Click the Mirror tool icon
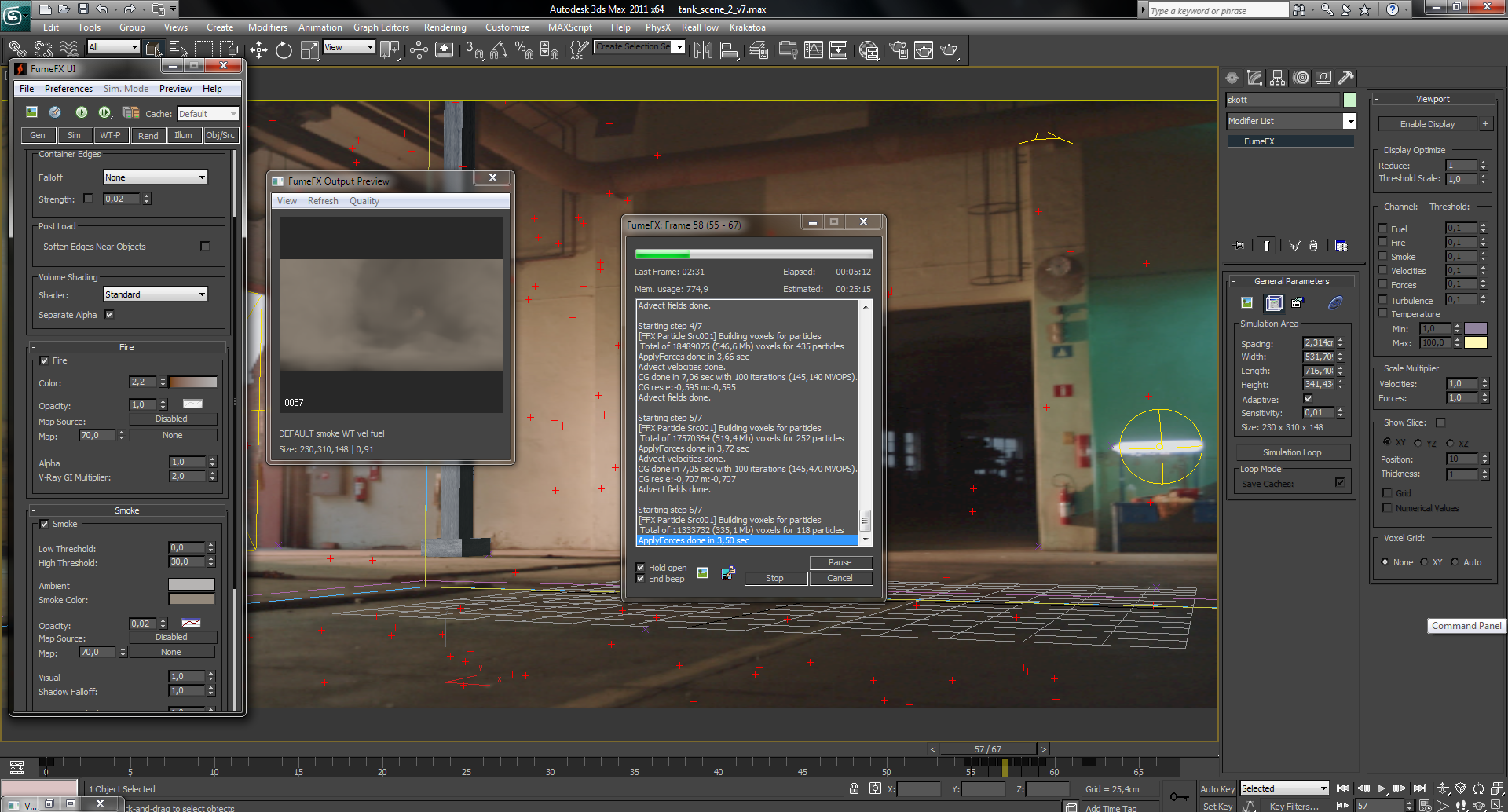The height and width of the screenshot is (812, 1508). point(703,50)
